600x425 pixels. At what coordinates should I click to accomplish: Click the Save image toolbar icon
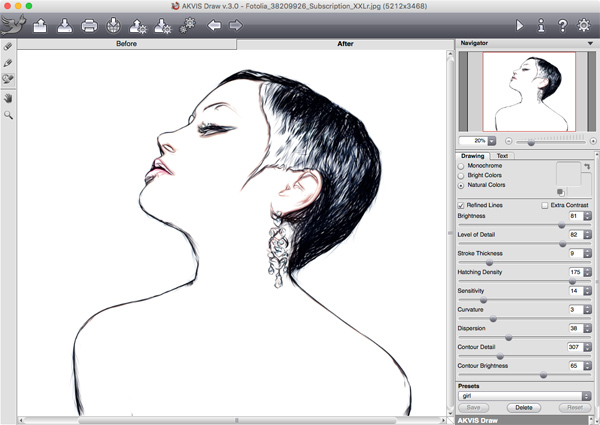tap(65, 25)
